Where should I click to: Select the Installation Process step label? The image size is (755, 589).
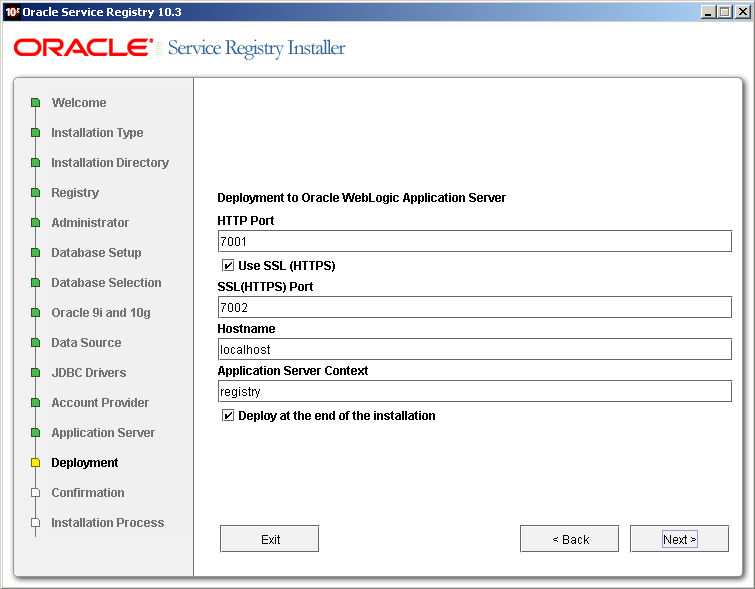coord(108,523)
